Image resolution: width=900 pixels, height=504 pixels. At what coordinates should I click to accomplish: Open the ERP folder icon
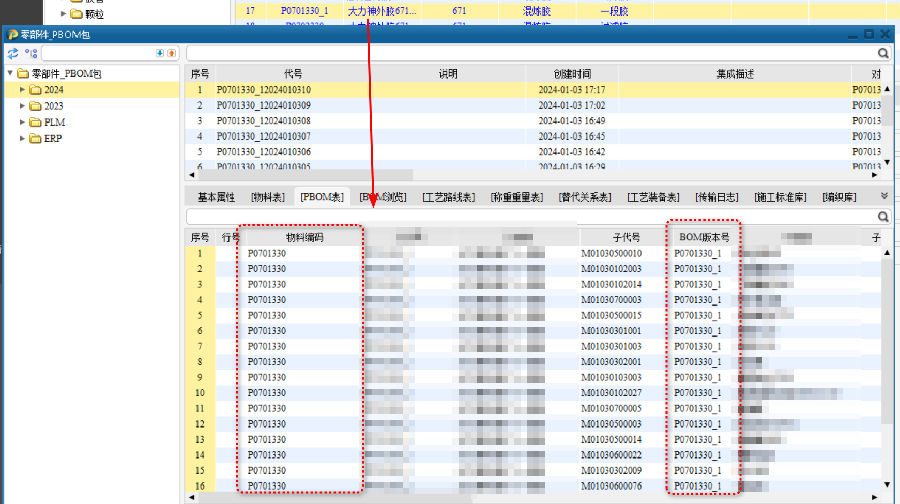tap(36, 138)
